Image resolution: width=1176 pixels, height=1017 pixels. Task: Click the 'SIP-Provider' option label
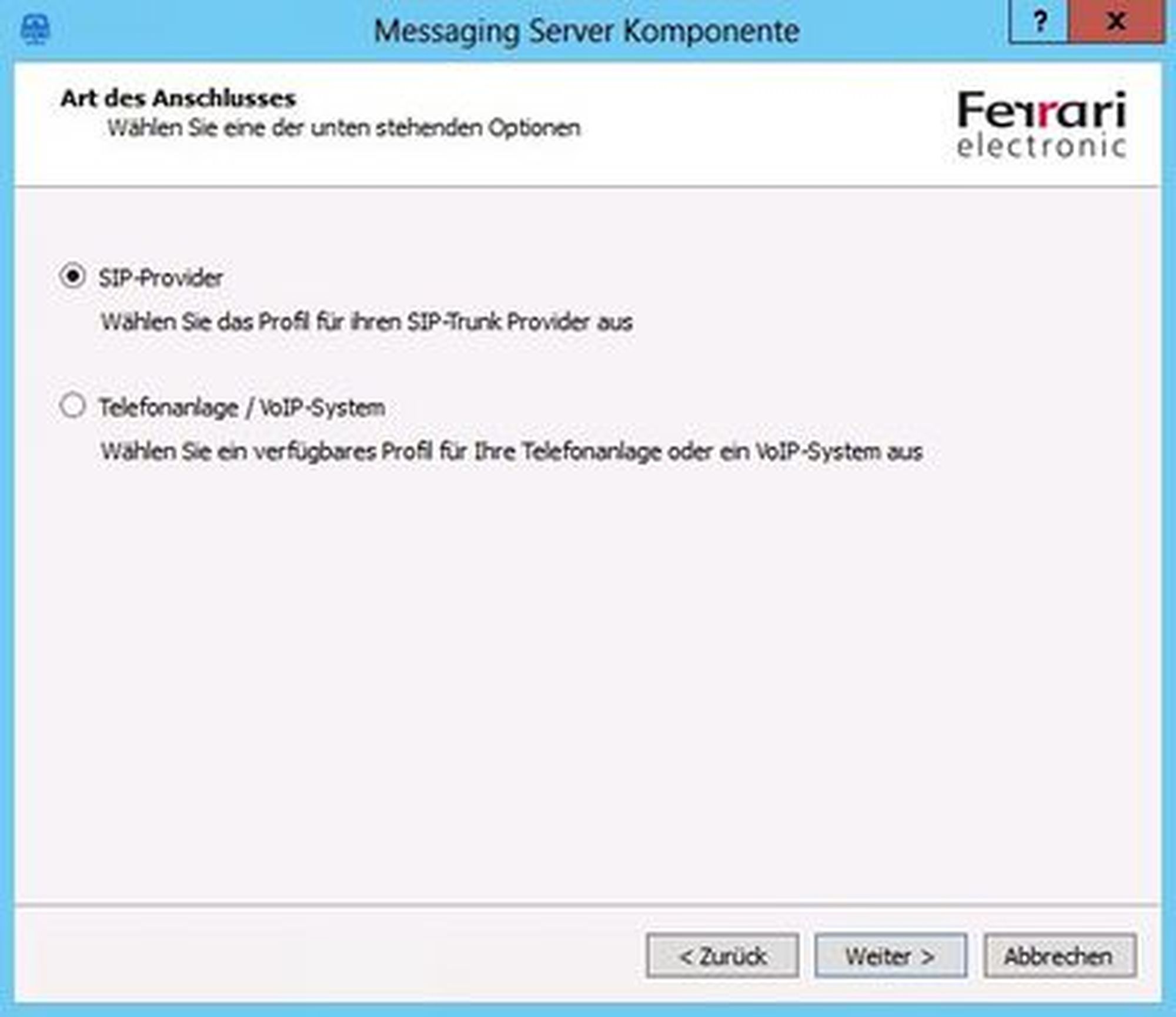coord(161,278)
